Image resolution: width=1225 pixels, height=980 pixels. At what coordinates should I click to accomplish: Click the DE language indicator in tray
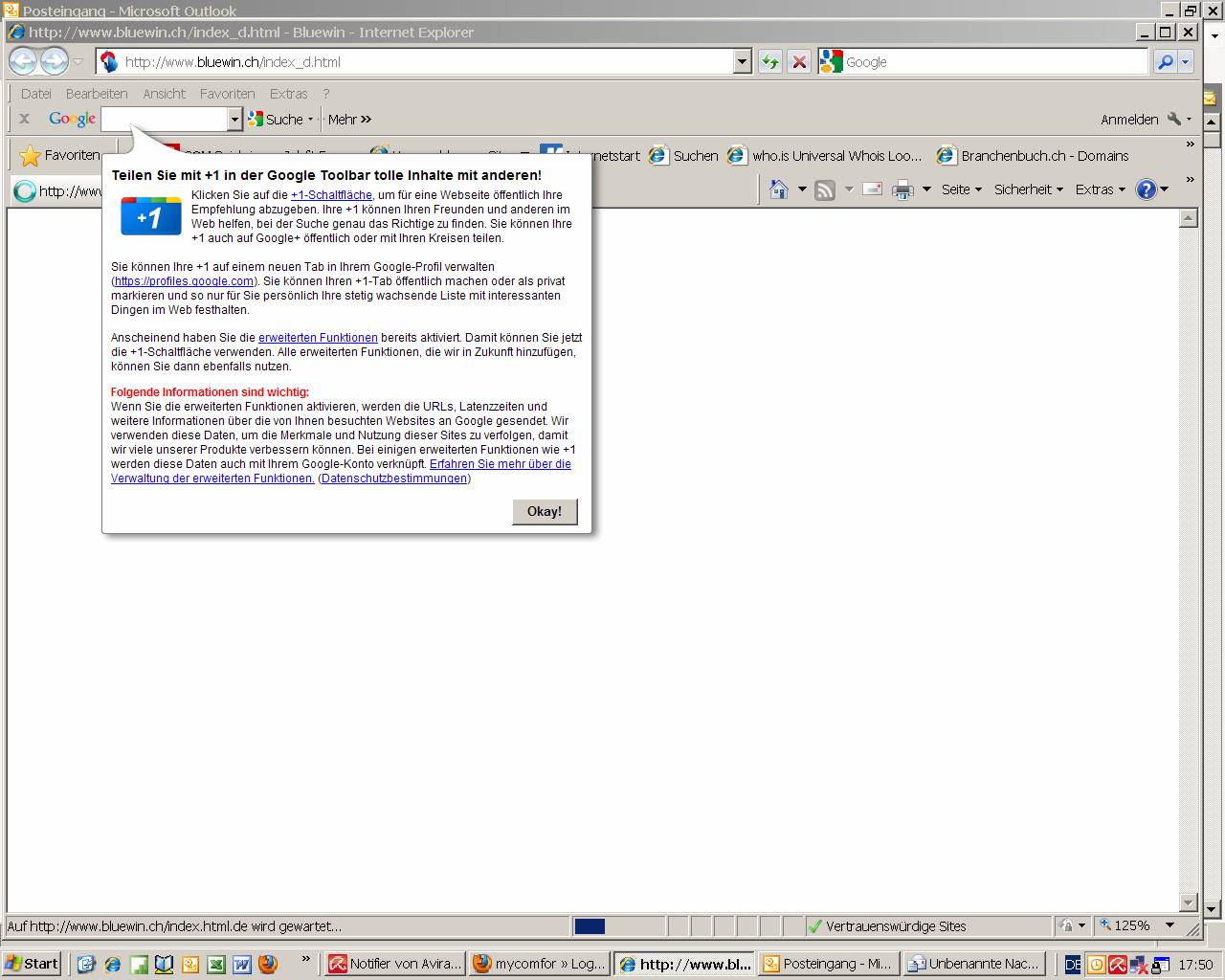pos(1073,965)
